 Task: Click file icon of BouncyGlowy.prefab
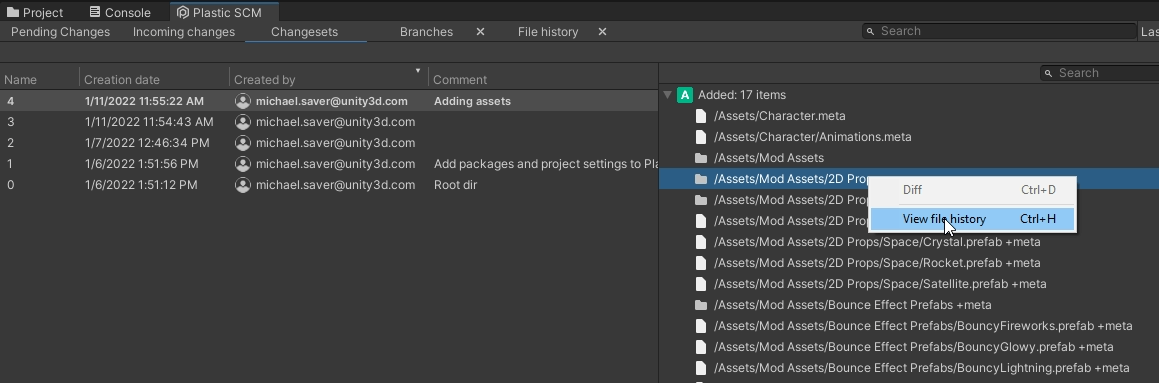(x=701, y=347)
